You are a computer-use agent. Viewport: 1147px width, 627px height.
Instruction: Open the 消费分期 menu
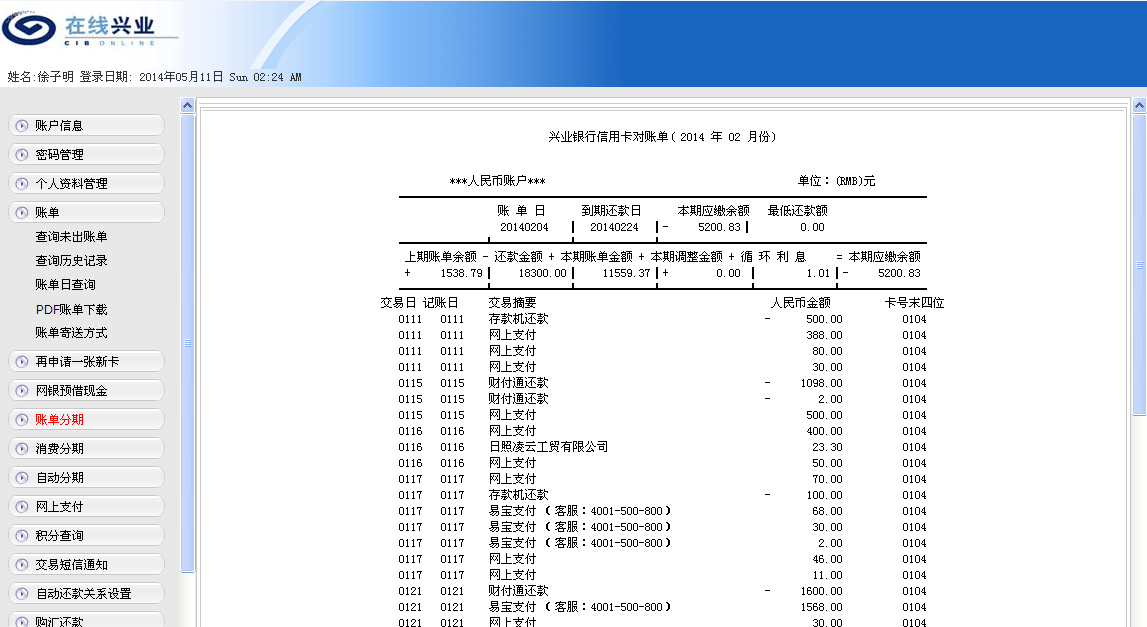click(x=86, y=448)
